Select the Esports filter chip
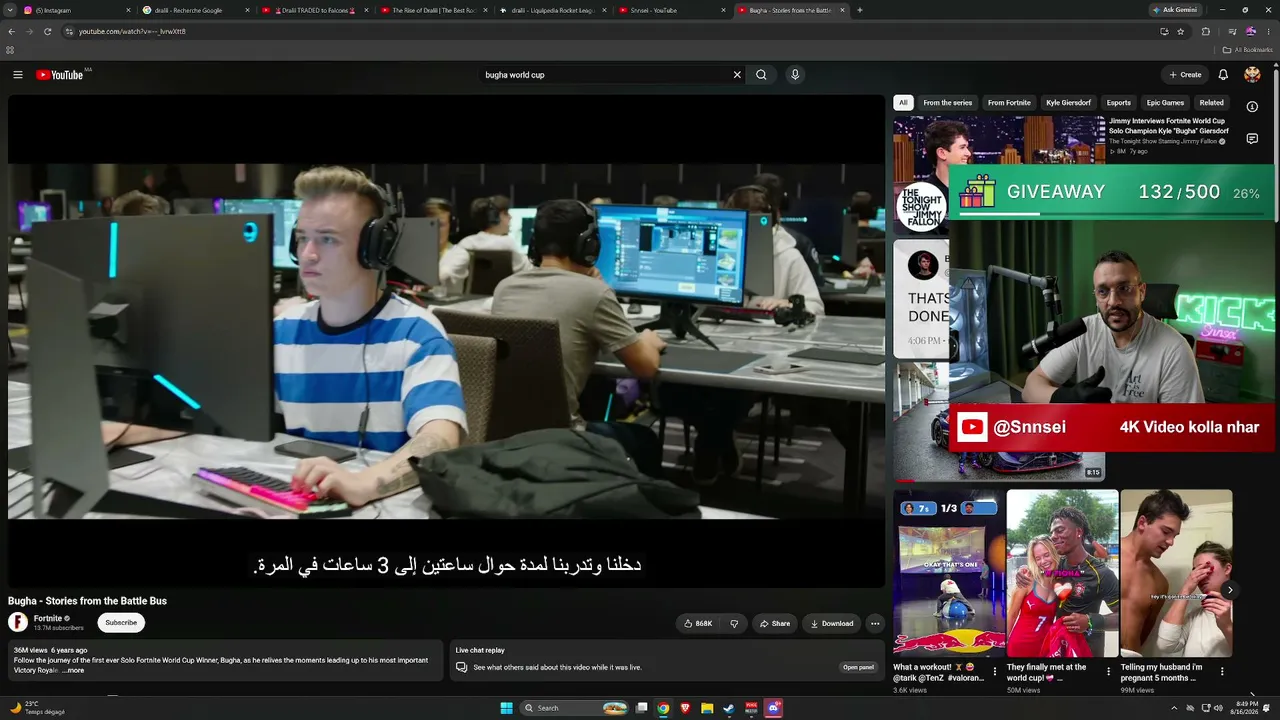 [x=1119, y=103]
